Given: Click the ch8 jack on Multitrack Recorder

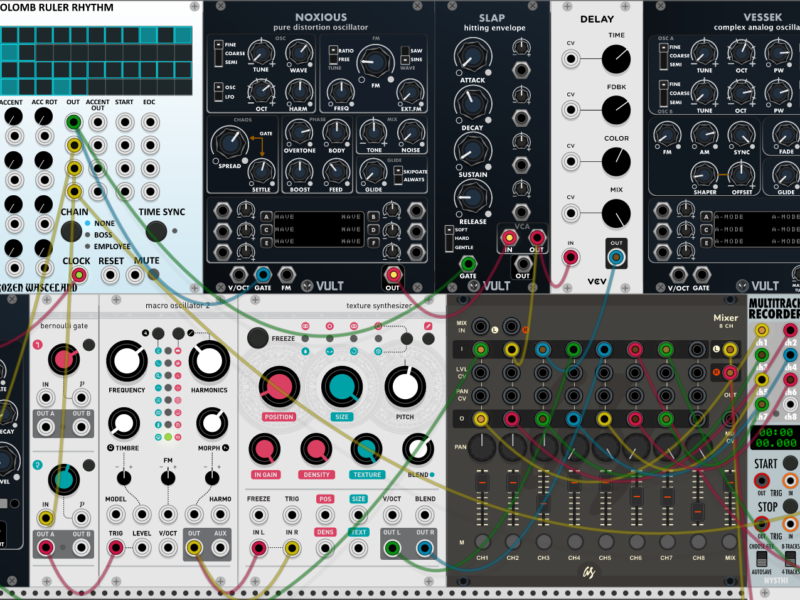Looking at the screenshot, I should click(x=790, y=405).
